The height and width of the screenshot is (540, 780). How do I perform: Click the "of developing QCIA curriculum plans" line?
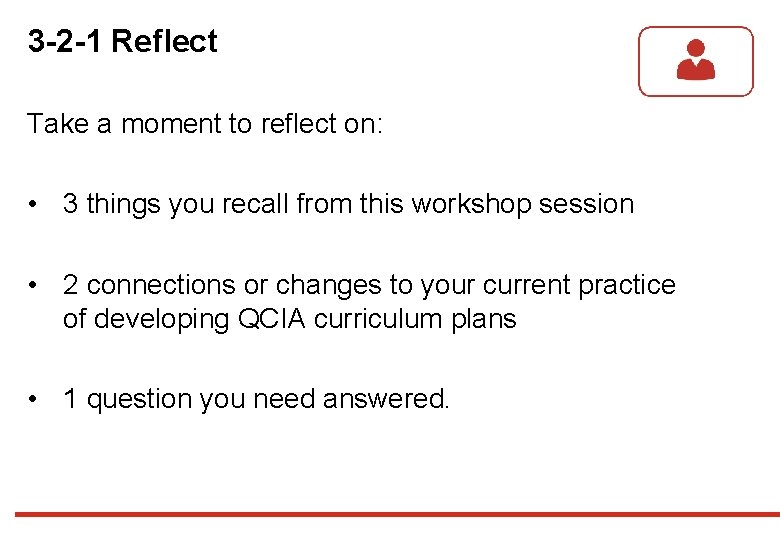click(290, 319)
